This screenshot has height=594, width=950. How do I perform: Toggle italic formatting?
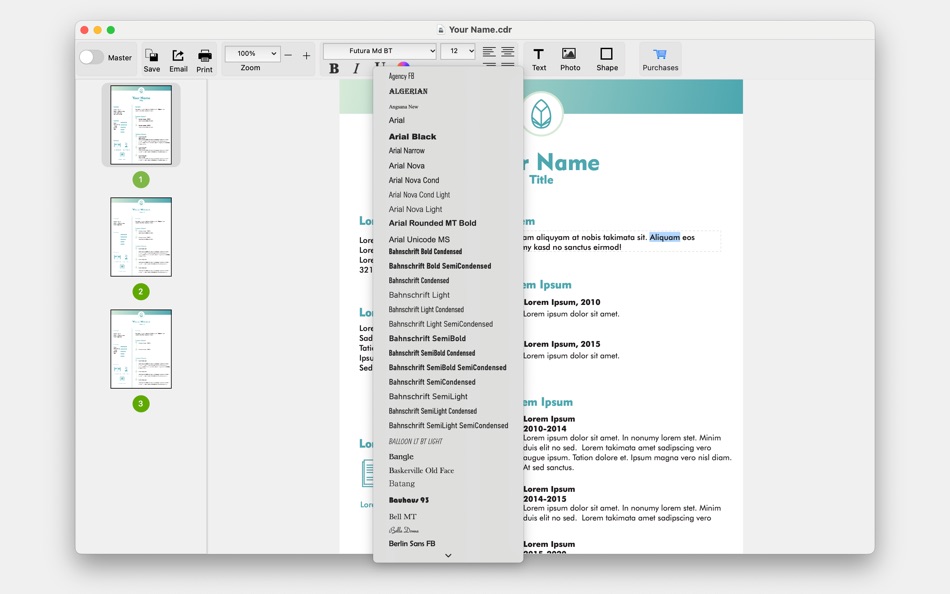click(x=356, y=68)
